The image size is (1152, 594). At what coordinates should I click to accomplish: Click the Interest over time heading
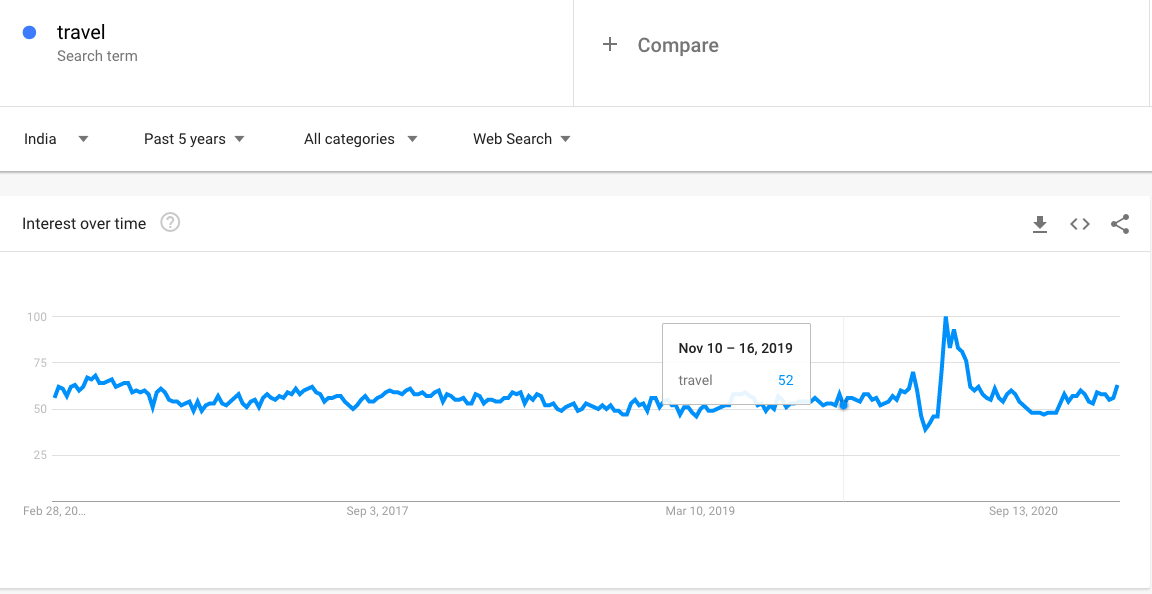[x=84, y=224]
